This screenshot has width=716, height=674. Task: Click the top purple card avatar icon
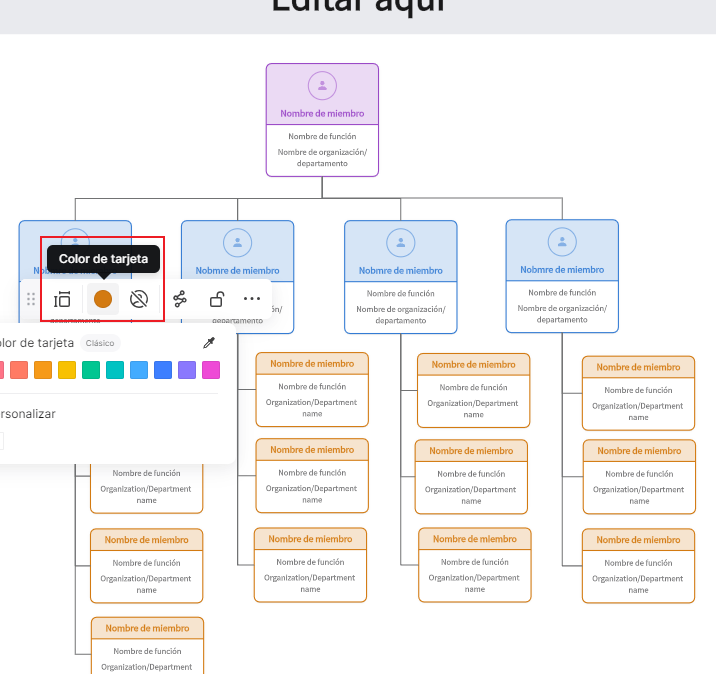point(322,86)
